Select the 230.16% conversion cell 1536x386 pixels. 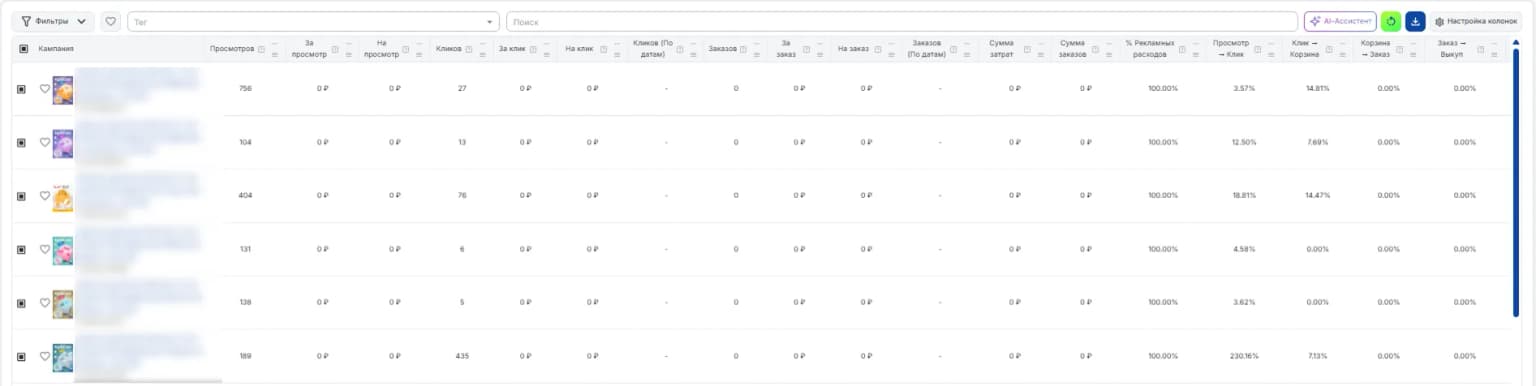pos(1244,356)
